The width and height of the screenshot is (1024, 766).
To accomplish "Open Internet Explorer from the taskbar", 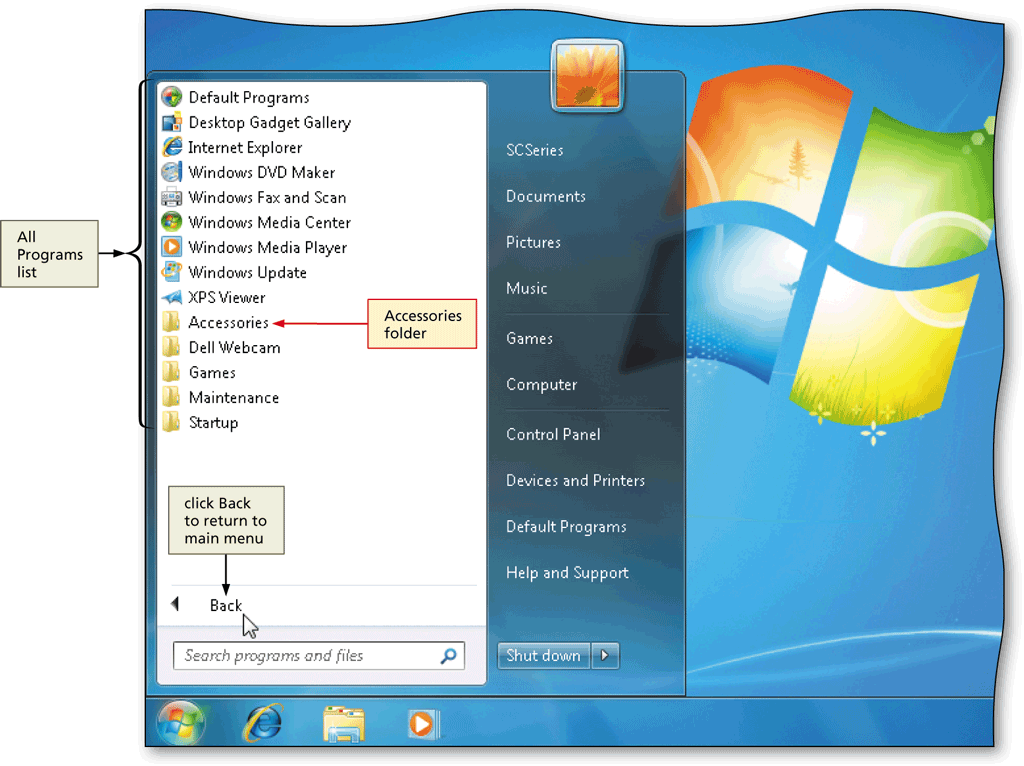I will [x=263, y=723].
